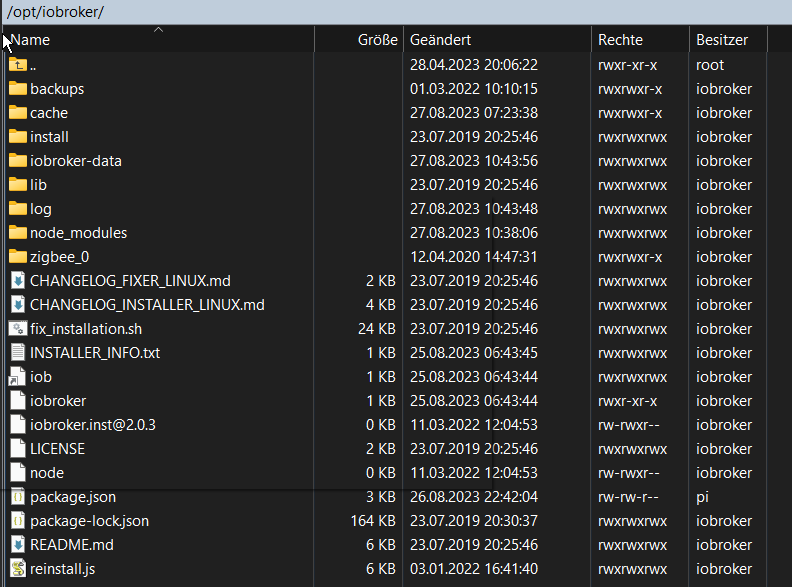The width and height of the screenshot is (792, 587).
Task: Select the reinstall.js file name
Action: [63, 569]
